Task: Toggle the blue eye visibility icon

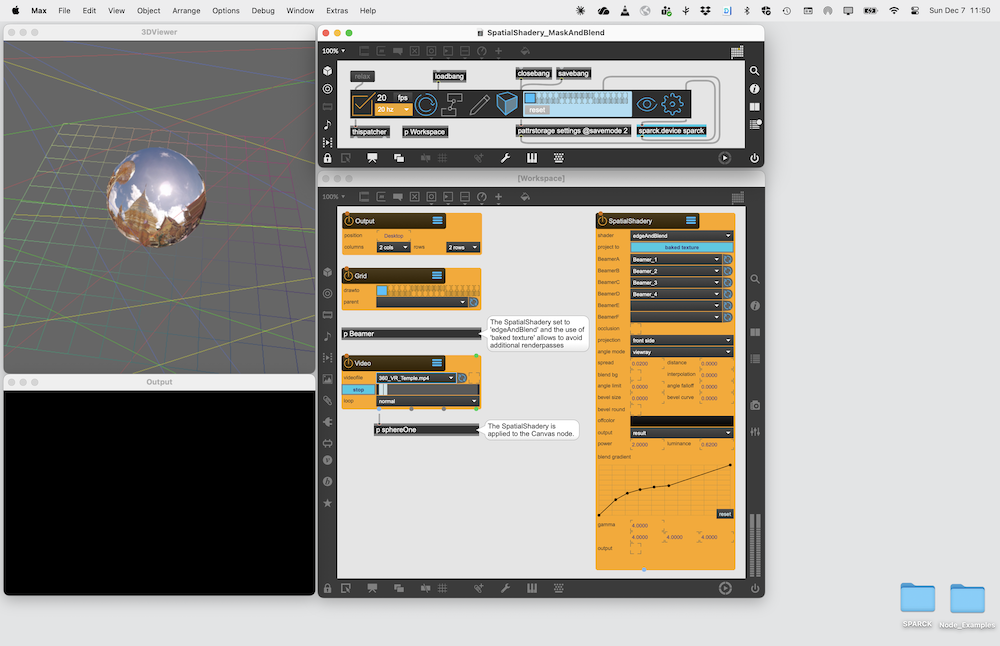Action: pos(647,104)
